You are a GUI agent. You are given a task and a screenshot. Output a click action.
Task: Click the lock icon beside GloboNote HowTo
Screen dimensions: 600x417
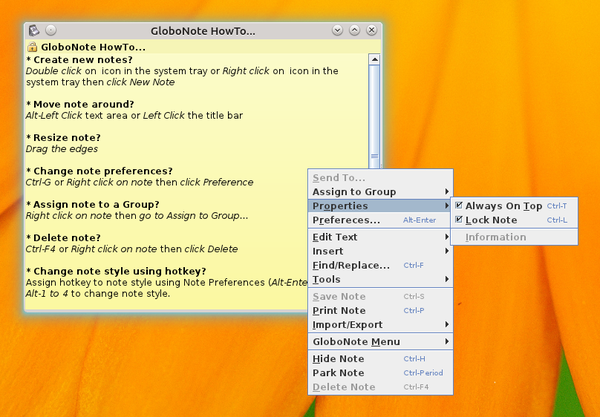(x=32, y=47)
